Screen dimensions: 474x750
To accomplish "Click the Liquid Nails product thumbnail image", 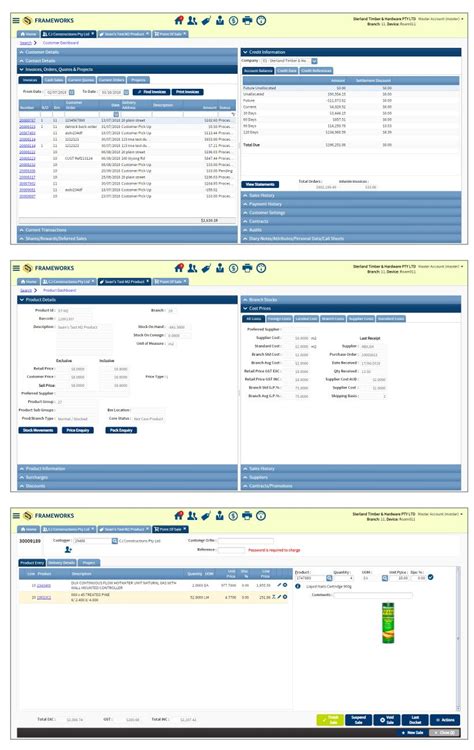I will 388,623.
